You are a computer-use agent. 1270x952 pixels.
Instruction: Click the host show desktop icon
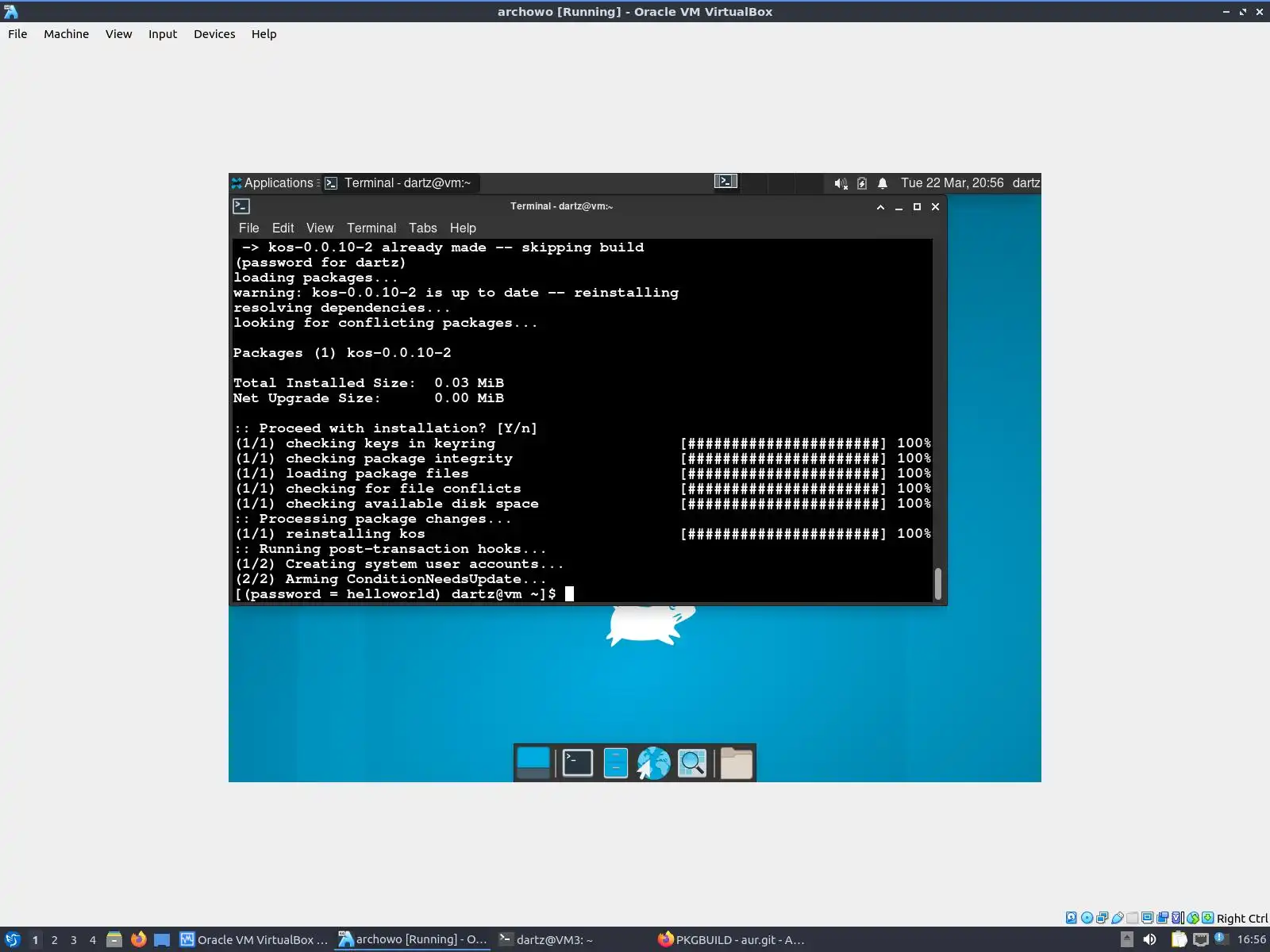coord(162,939)
